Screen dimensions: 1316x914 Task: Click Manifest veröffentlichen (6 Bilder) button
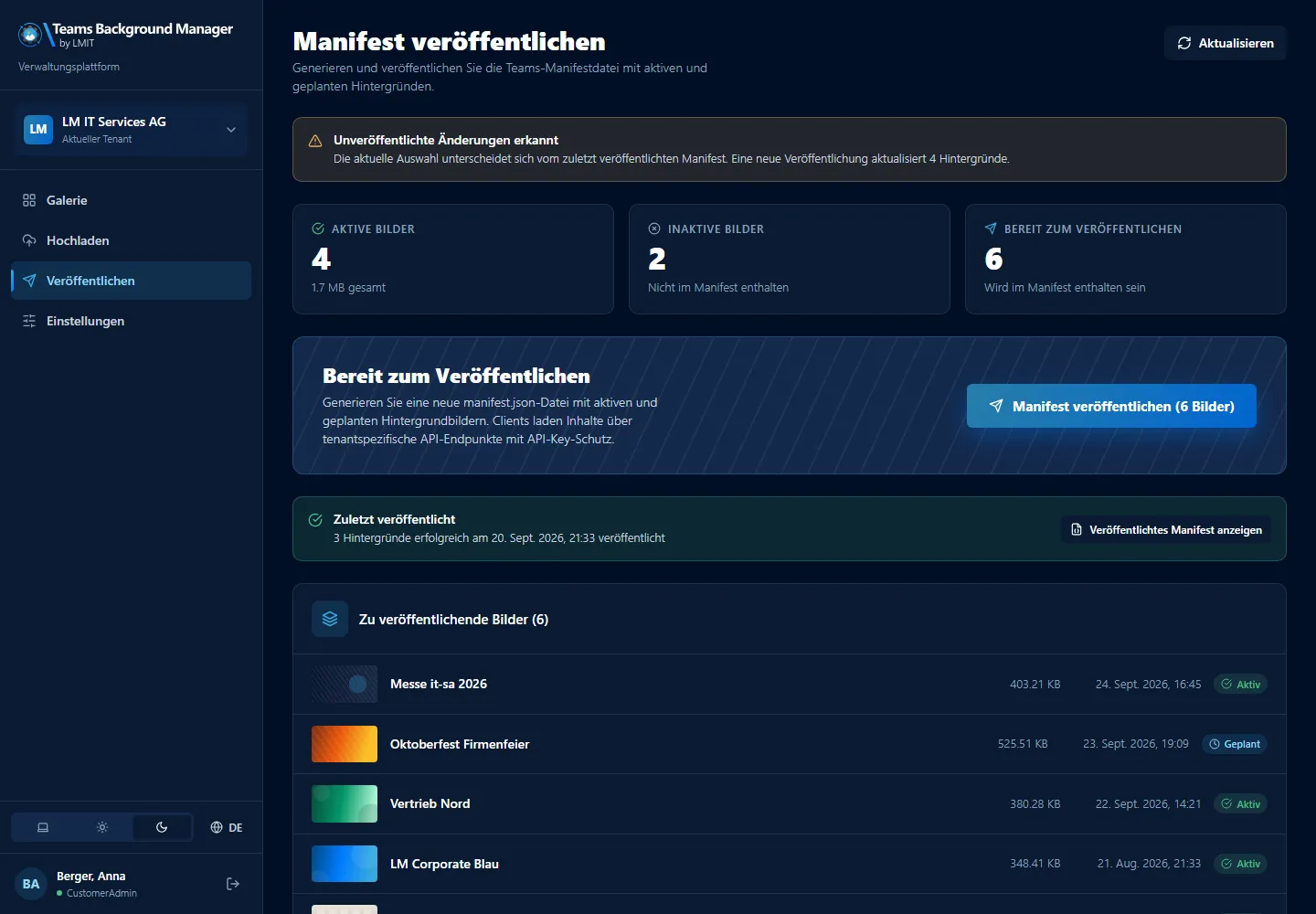coord(1111,406)
